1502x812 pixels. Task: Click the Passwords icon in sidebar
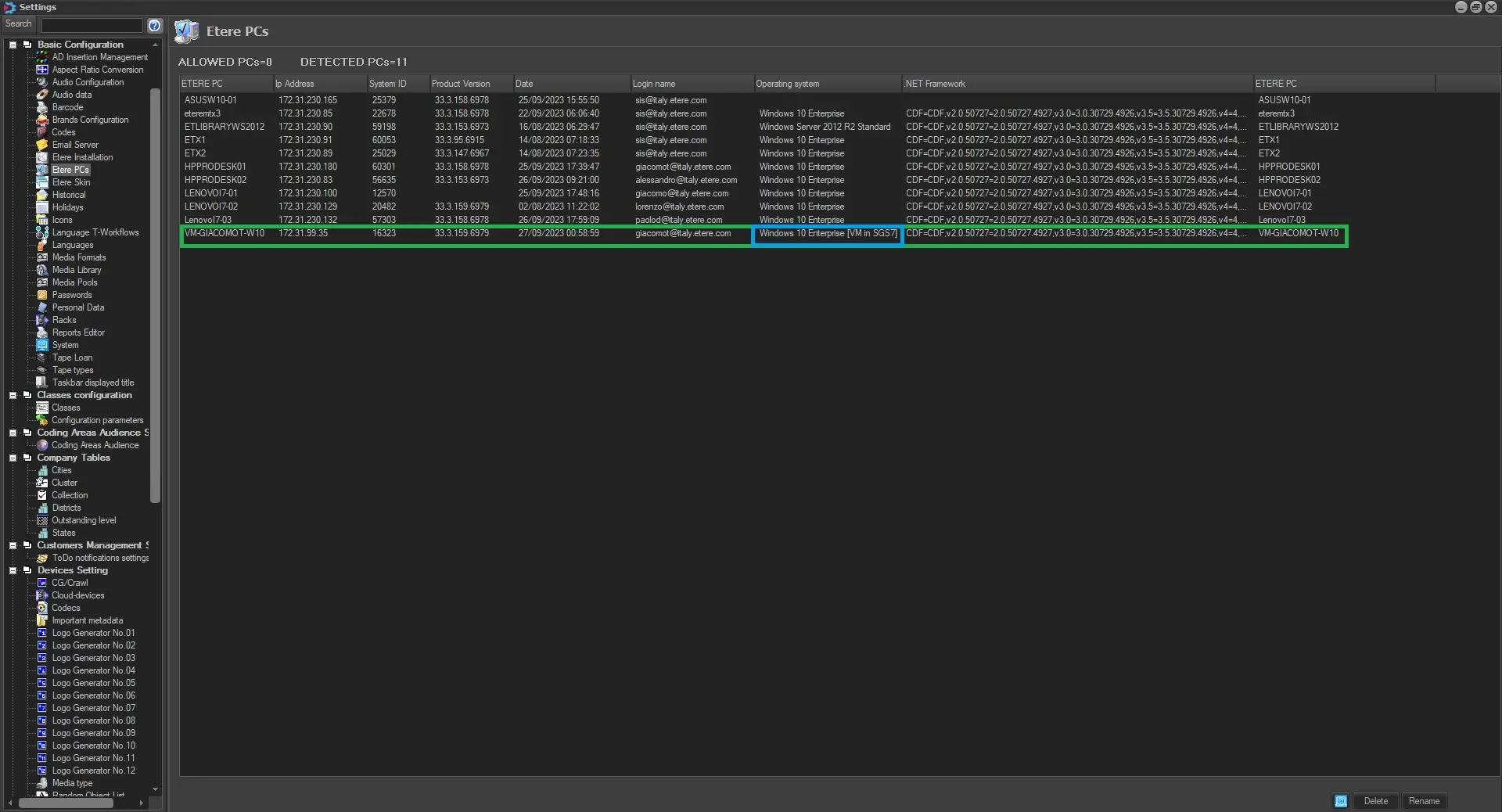42,295
